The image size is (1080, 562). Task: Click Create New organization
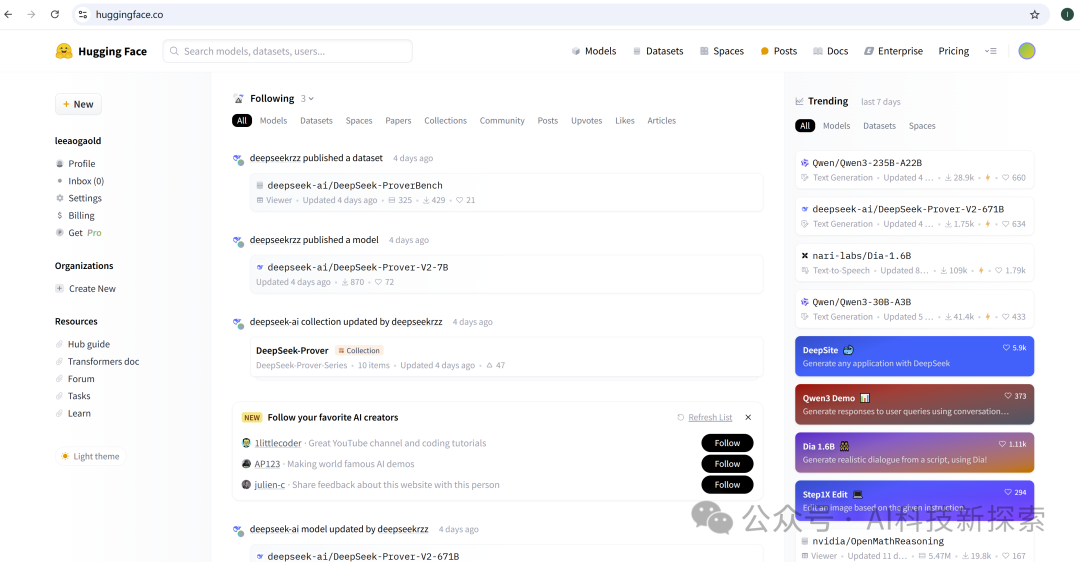tap(86, 289)
